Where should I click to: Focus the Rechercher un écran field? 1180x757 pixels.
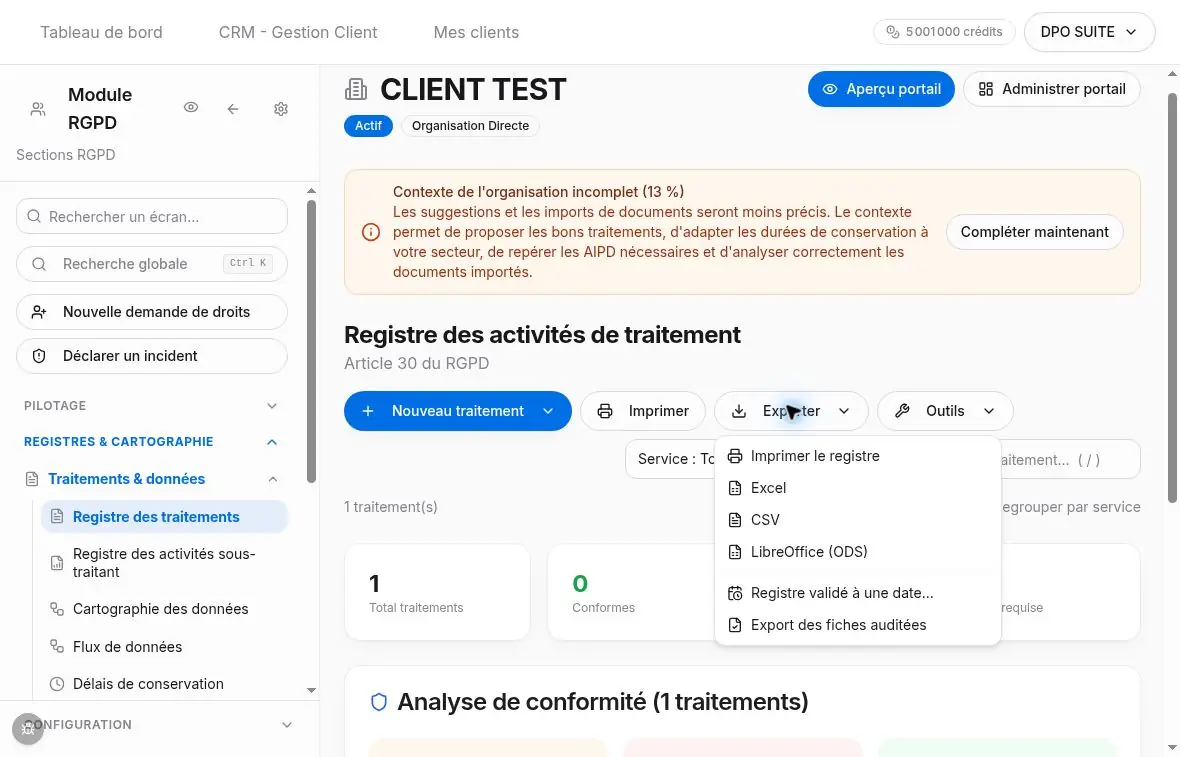coord(151,217)
